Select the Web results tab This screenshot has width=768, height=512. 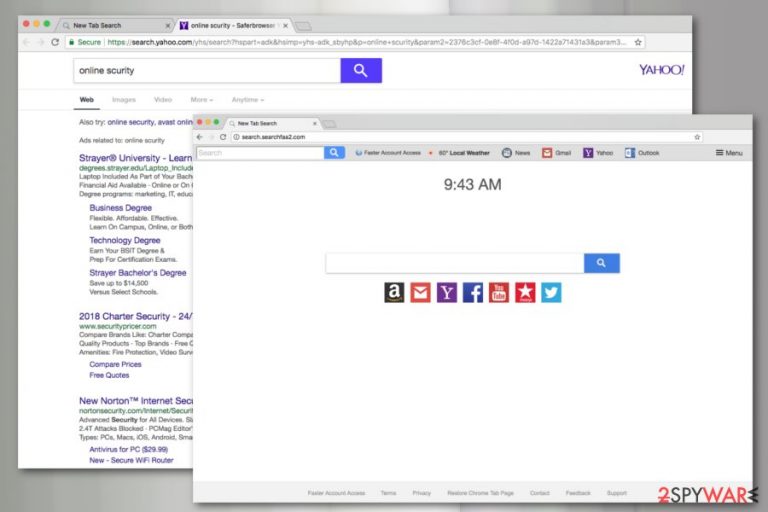point(87,99)
